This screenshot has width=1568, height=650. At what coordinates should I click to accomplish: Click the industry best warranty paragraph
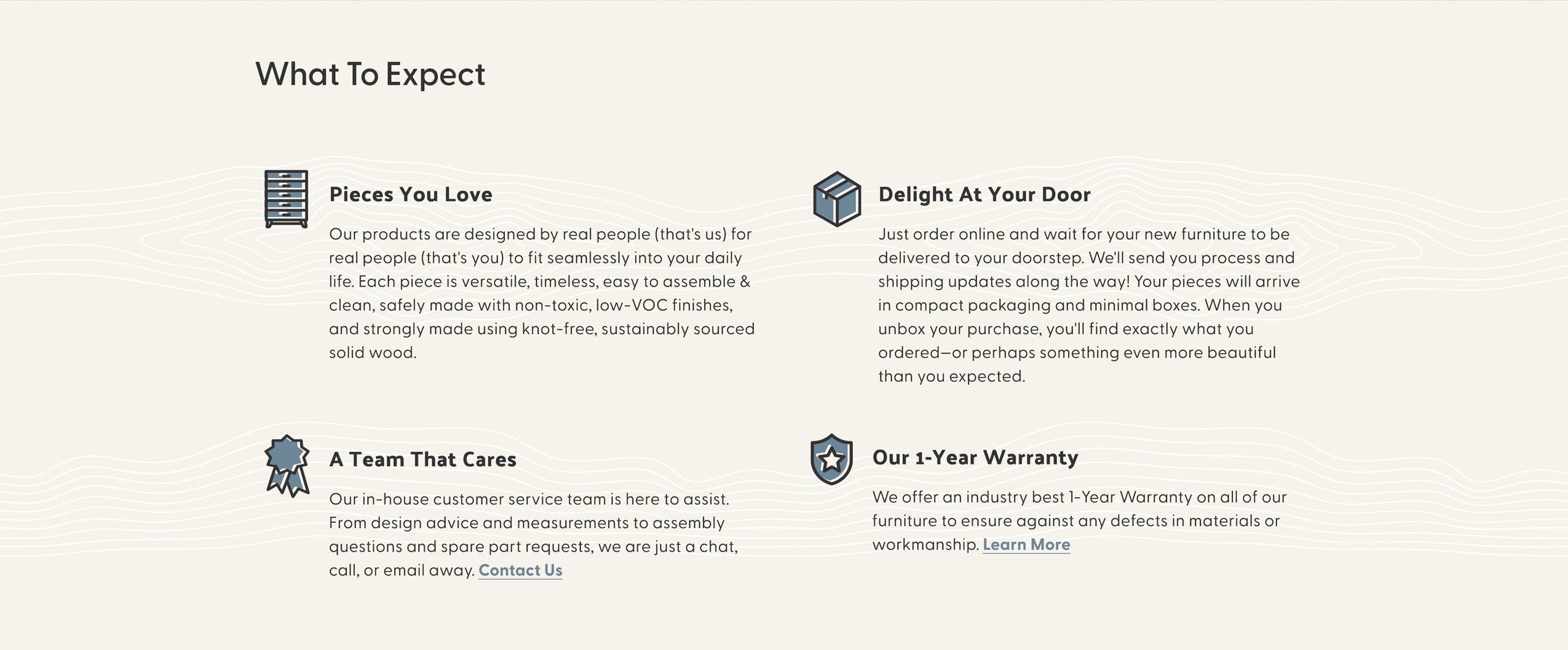[1079, 521]
